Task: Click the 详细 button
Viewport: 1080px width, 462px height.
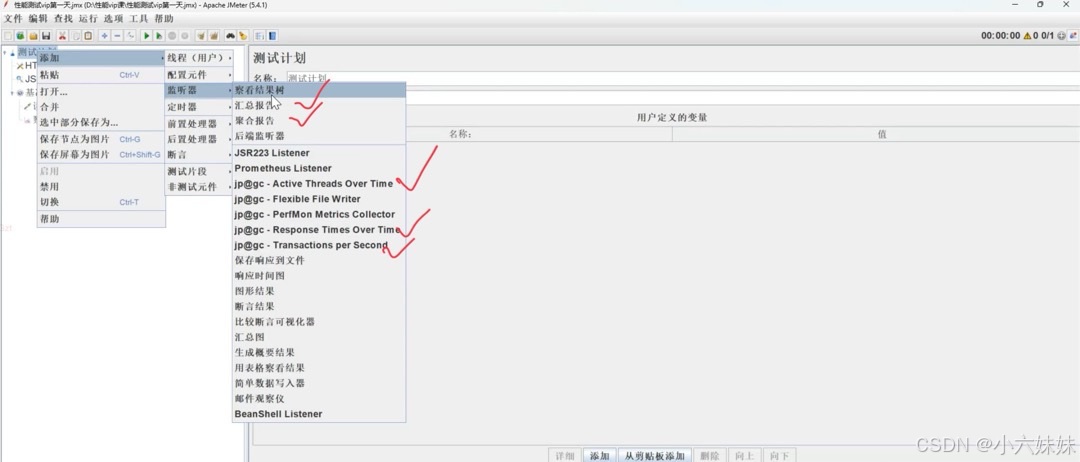Action: (565, 456)
